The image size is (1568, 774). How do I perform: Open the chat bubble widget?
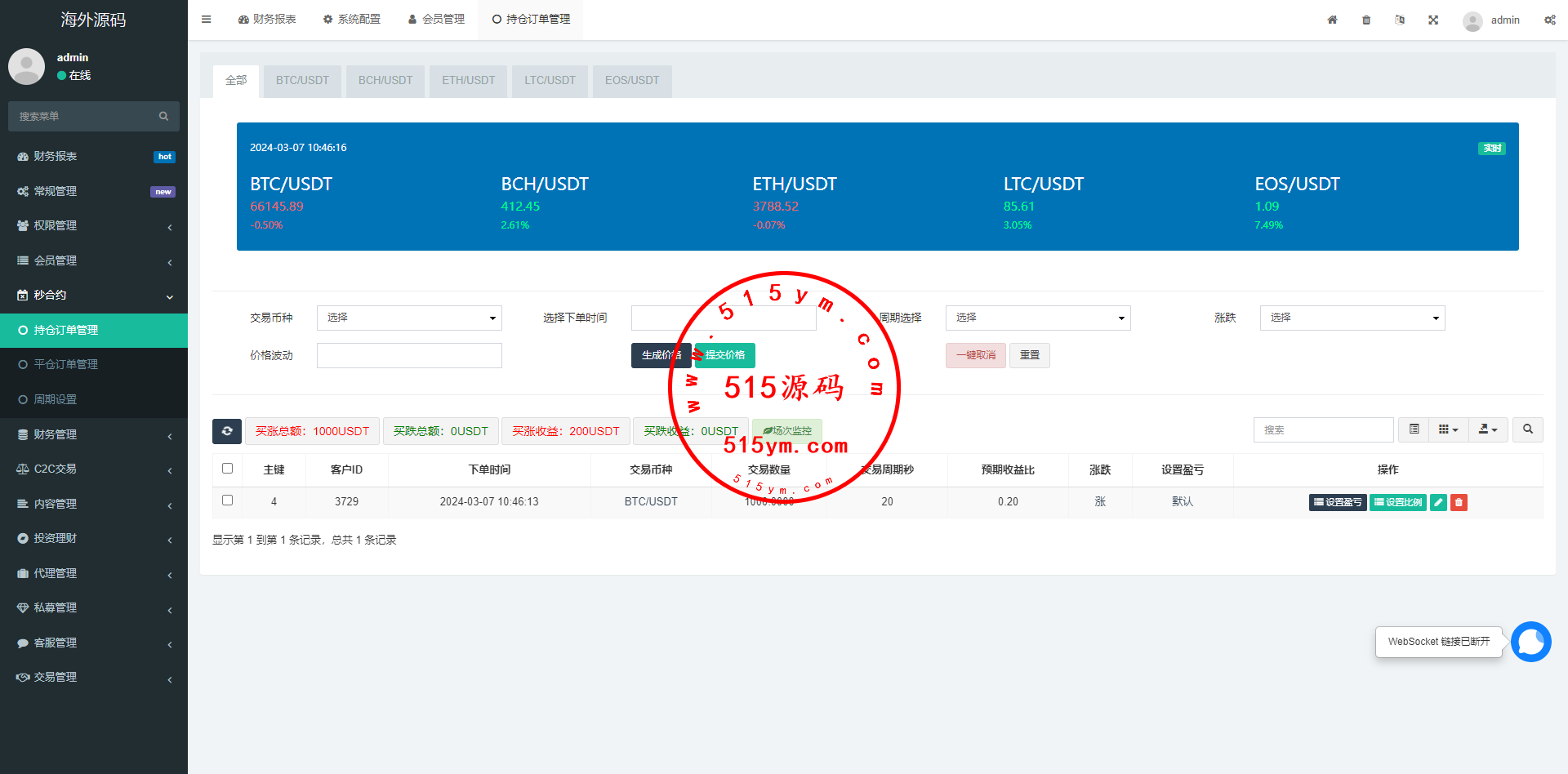click(x=1530, y=642)
